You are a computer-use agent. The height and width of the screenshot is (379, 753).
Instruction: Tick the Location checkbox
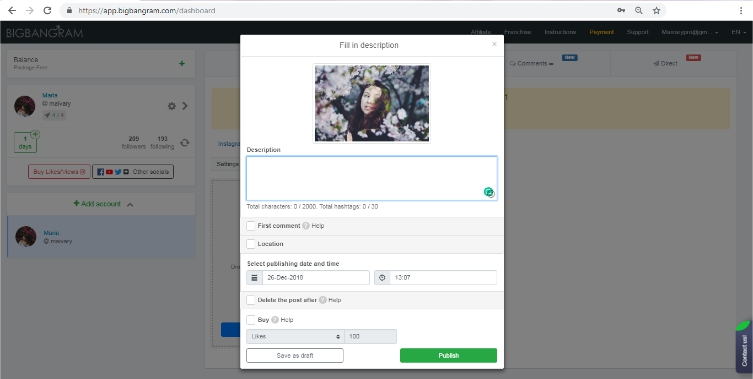coord(251,244)
